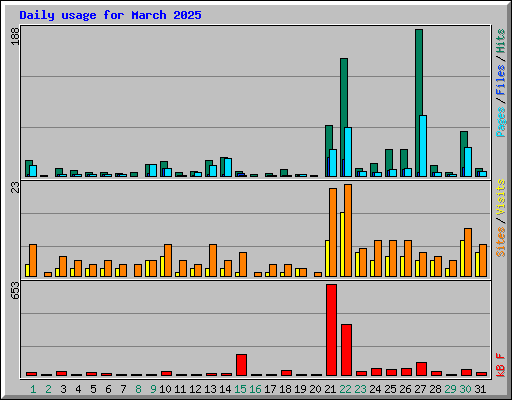512x400 pixels.
Task: Click day label 1 on the x-axis
Action: pyautogui.click(x=33, y=389)
